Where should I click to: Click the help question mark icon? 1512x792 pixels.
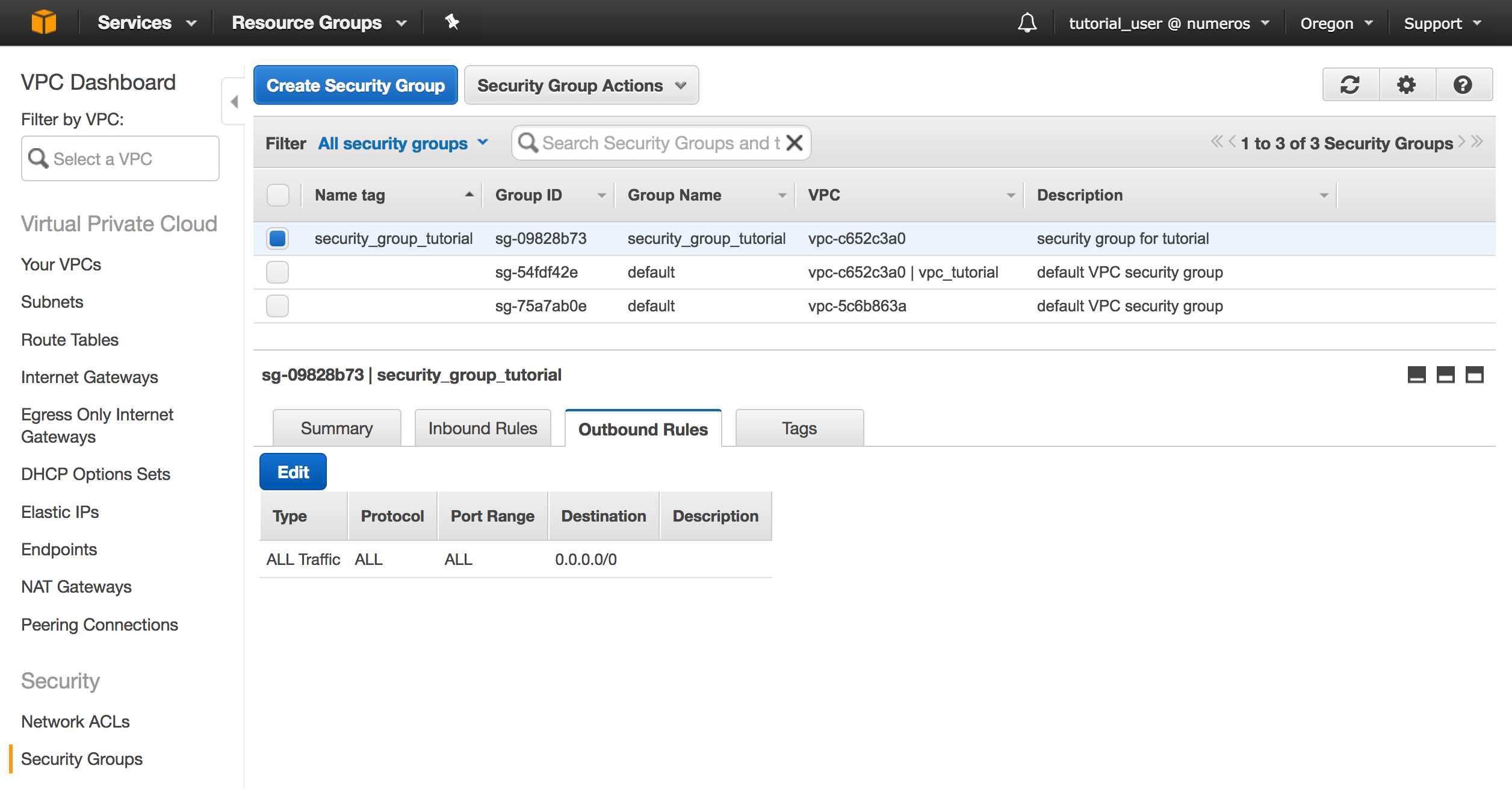[1463, 85]
